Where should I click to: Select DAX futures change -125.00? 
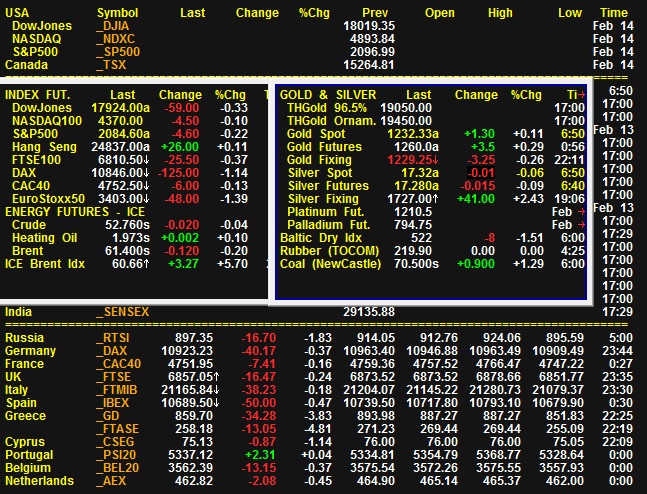[x=178, y=173]
